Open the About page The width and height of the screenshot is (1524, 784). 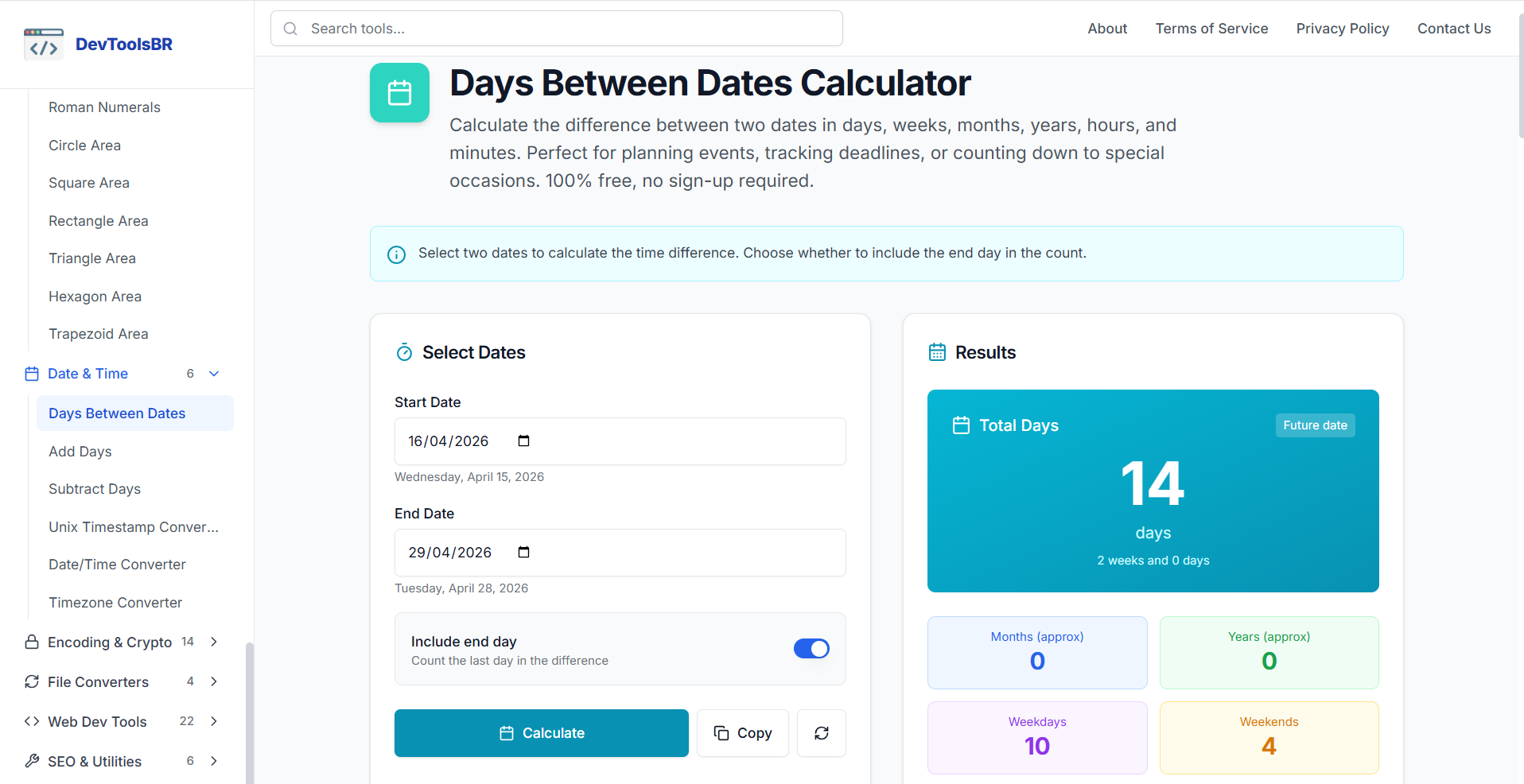coord(1106,28)
